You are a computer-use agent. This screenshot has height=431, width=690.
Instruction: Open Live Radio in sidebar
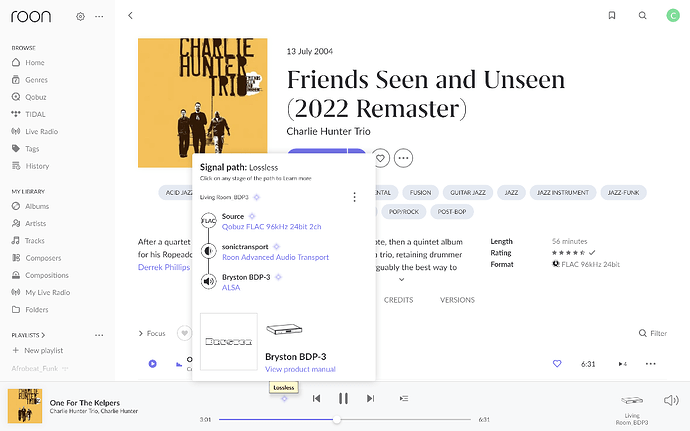click(x=35, y=131)
